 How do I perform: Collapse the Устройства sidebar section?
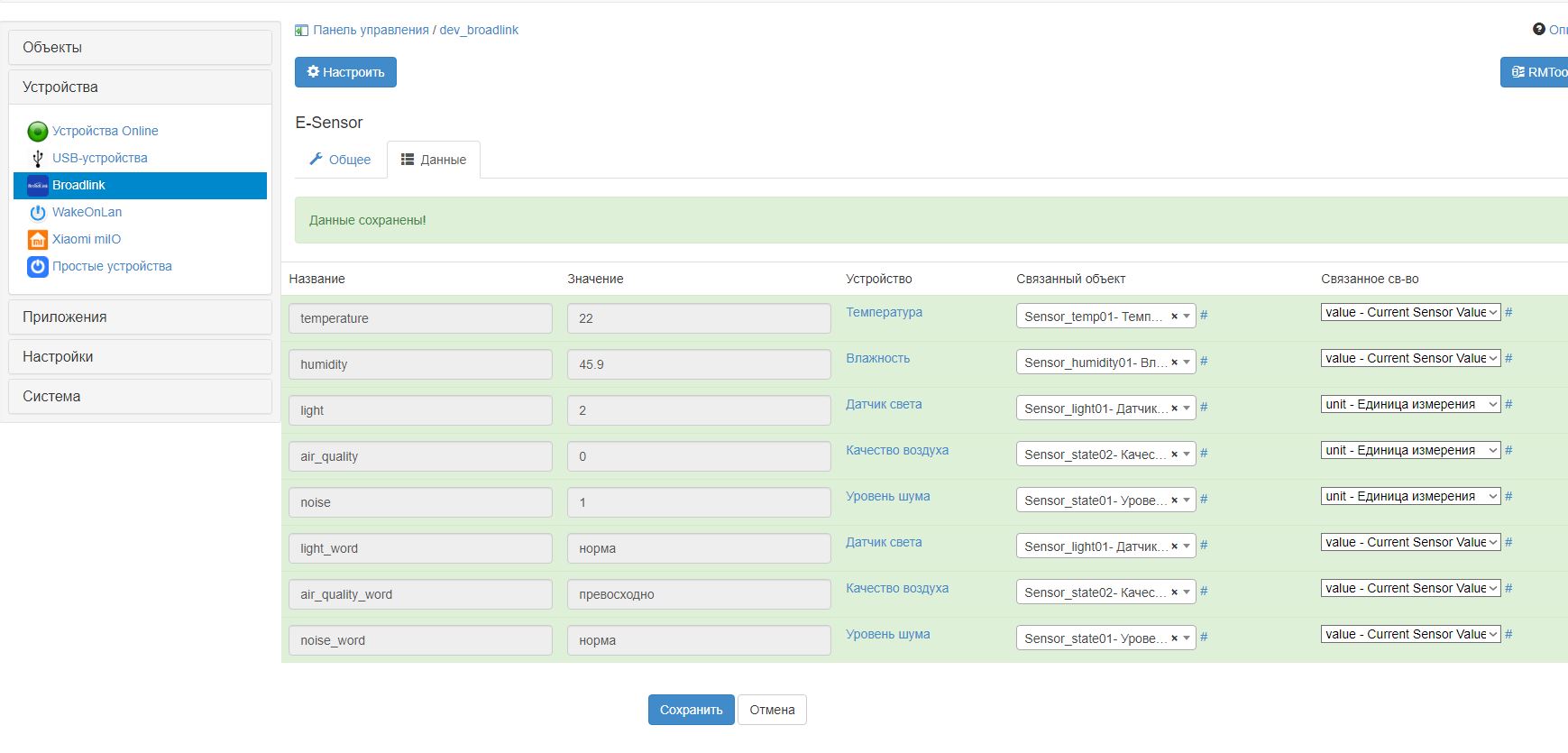pyautogui.click(x=140, y=87)
